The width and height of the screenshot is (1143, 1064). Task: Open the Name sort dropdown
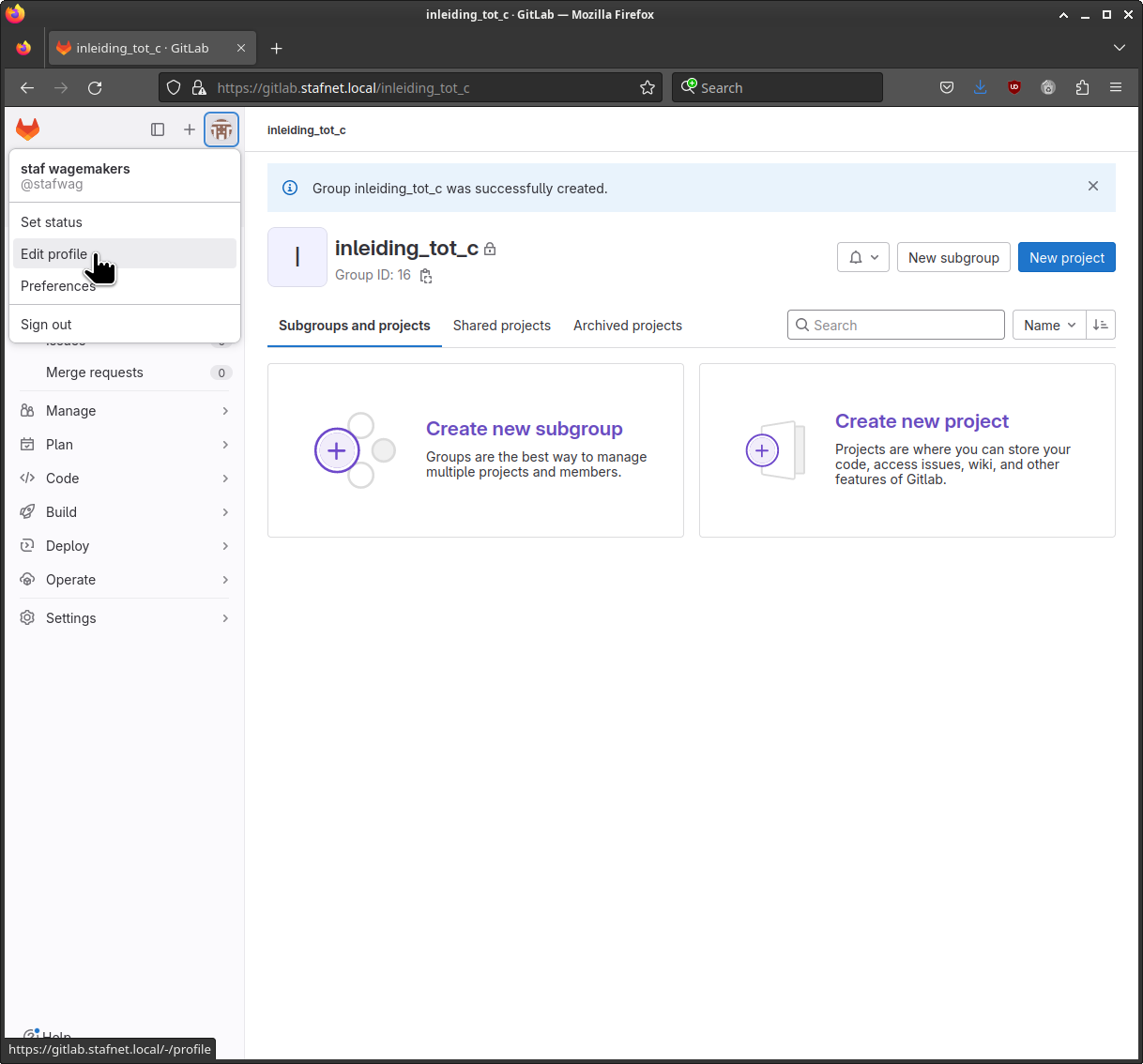click(x=1049, y=325)
